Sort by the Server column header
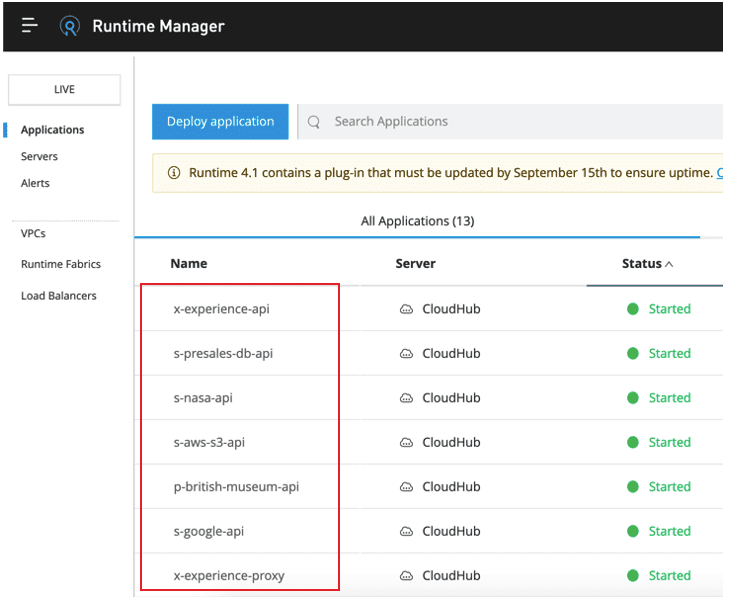 pyautogui.click(x=416, y=264)
